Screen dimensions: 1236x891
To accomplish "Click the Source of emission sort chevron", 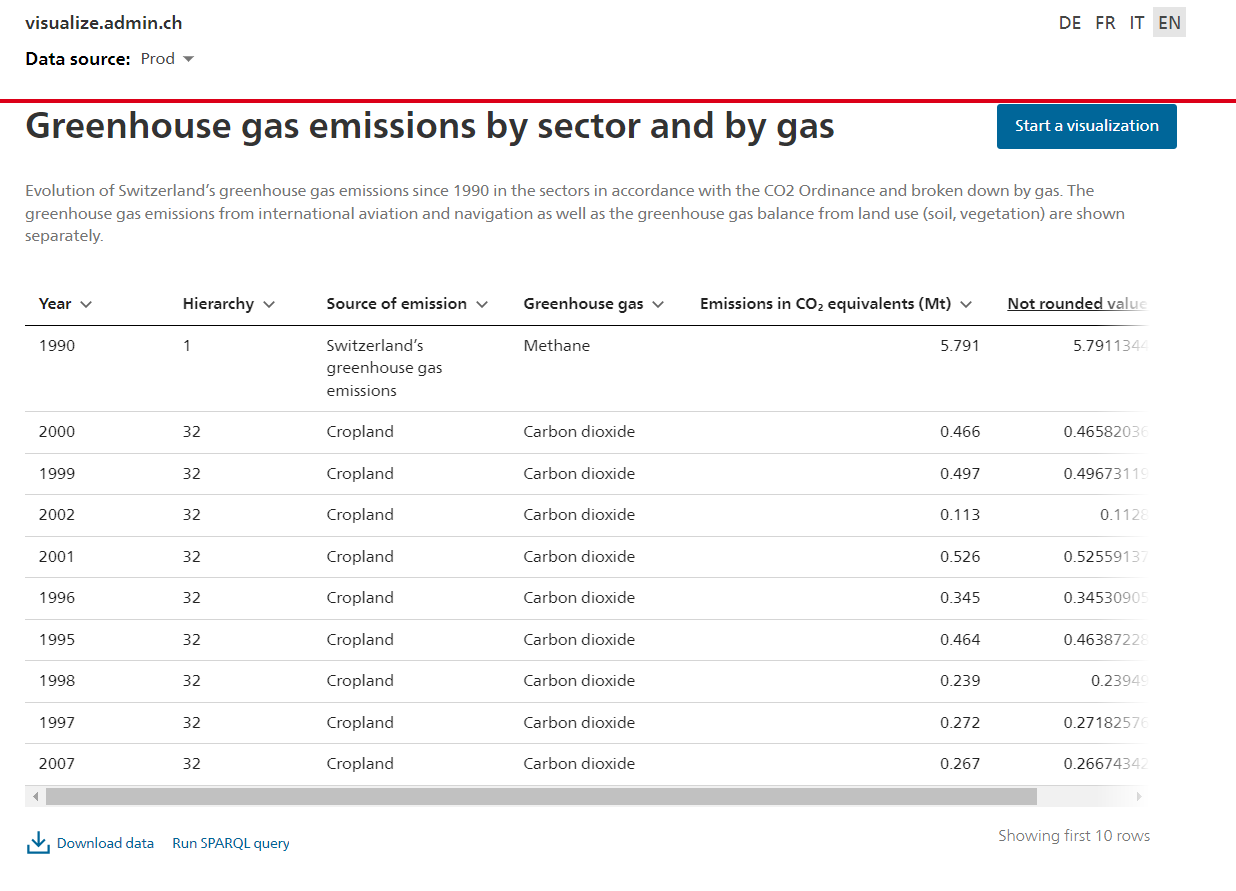I will tap(482, 304).
